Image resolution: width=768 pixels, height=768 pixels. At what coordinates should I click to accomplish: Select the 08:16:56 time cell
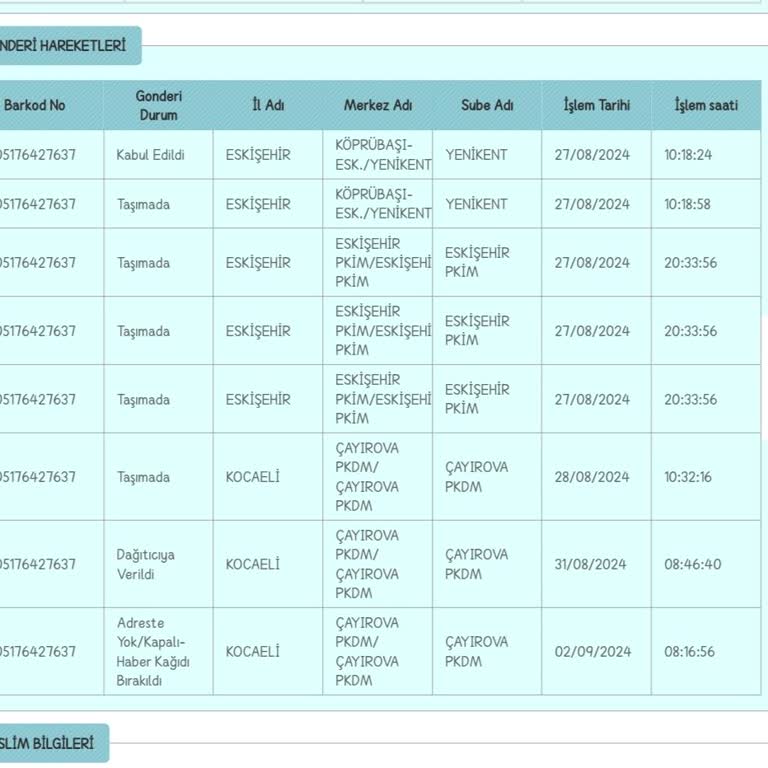click(706, 651)
